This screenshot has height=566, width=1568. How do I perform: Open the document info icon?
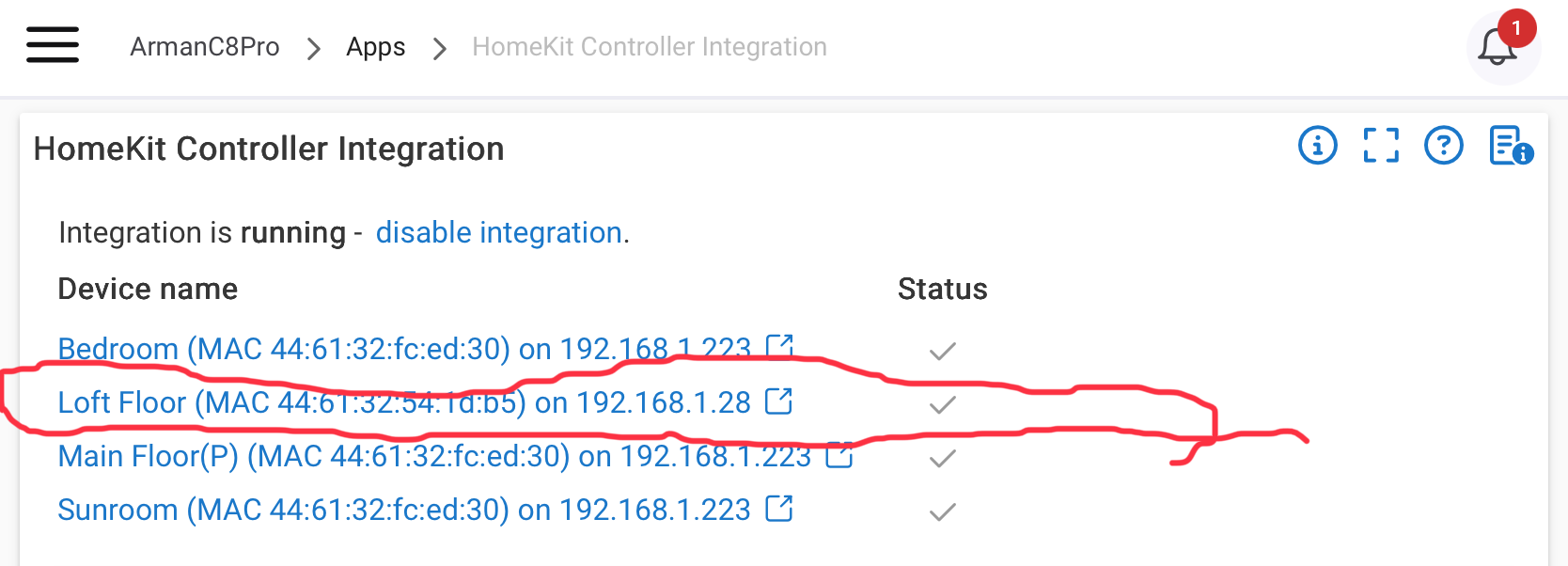coord(1510,146)
